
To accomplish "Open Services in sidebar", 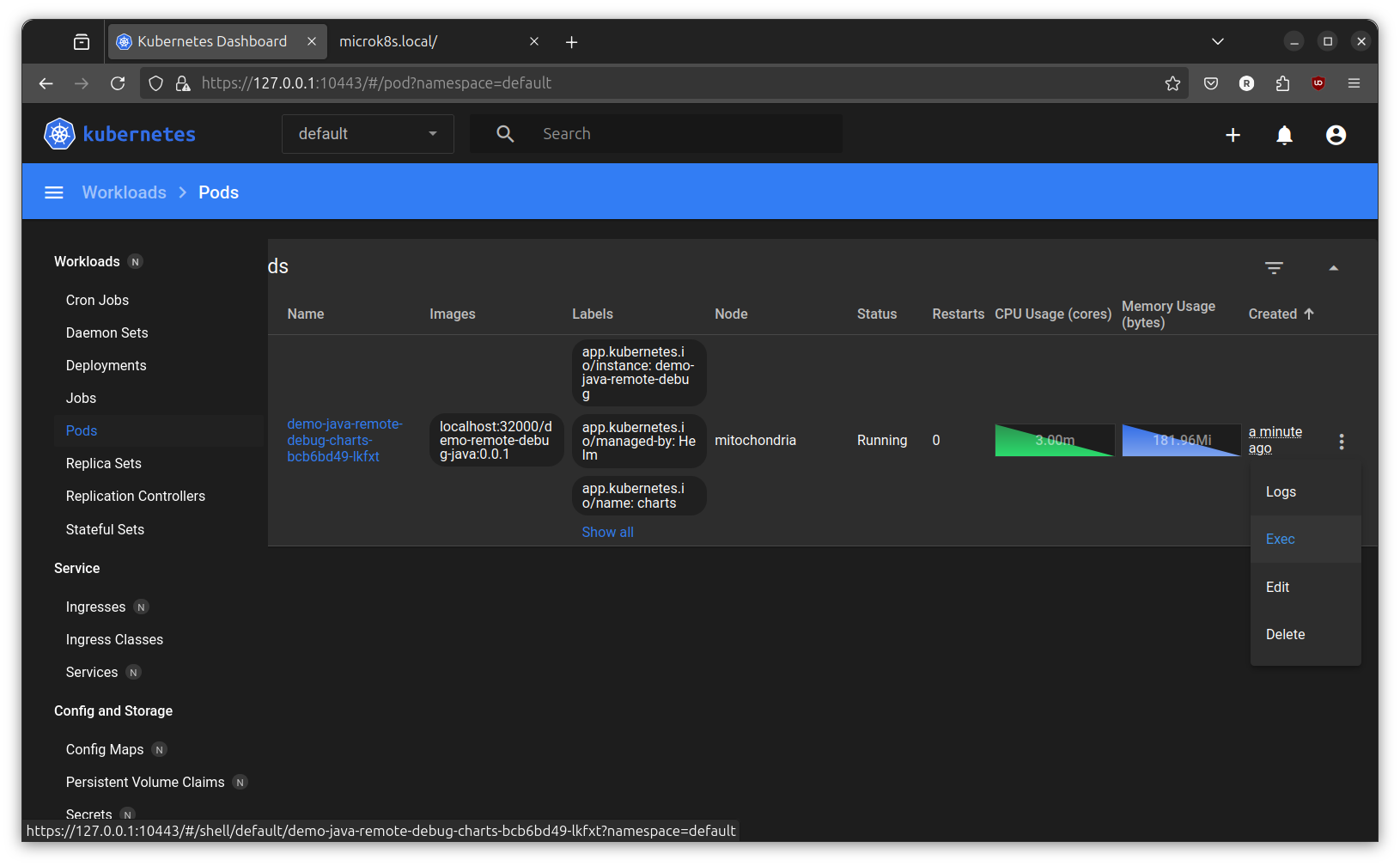I will (92, 673).
